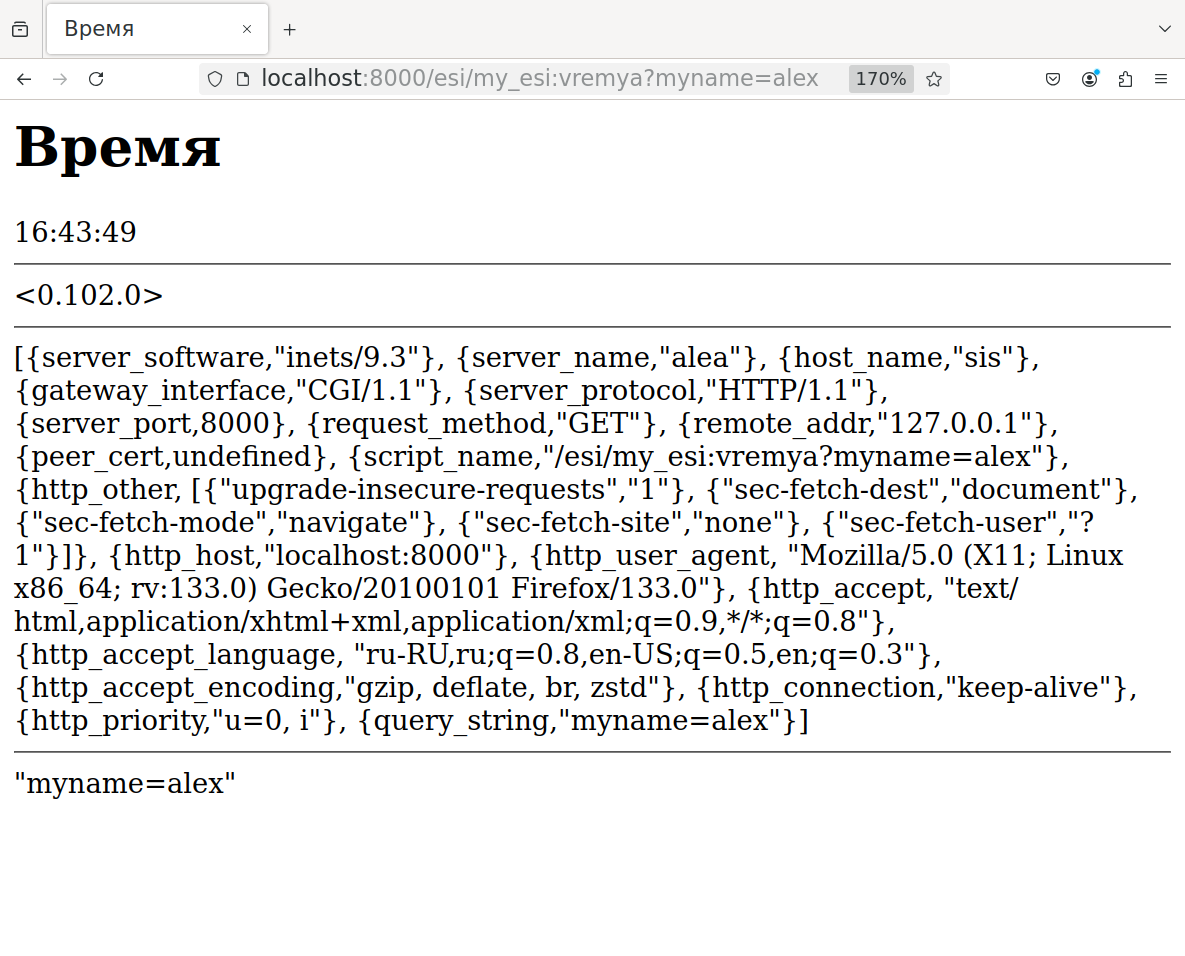
Task: Expand the list all tabs chevron
Action: click(x=1164, y=29)
